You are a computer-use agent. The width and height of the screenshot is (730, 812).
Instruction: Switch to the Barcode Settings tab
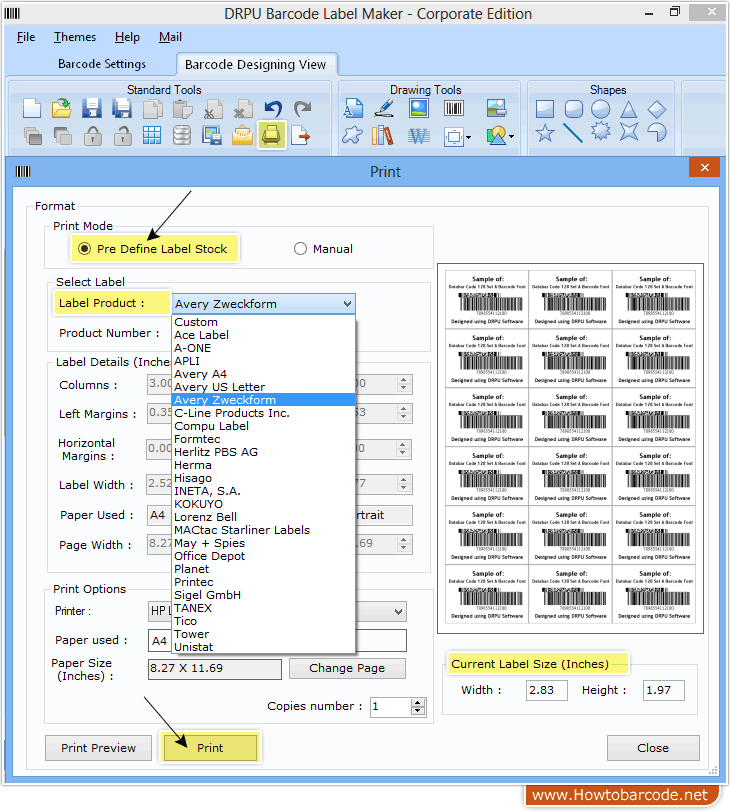(x=102, y=64)
